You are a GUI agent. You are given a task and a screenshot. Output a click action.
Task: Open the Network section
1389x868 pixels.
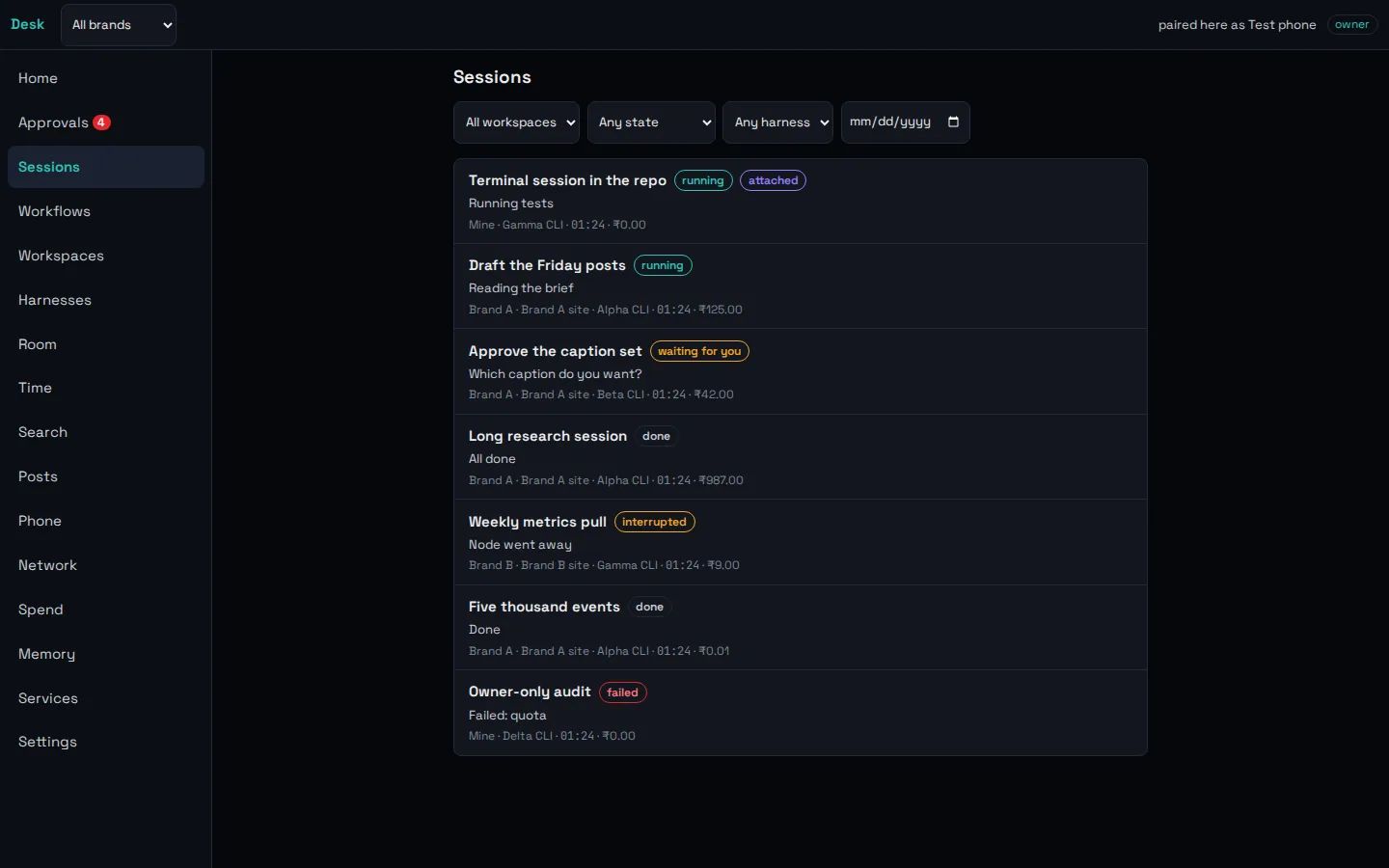(106, 565)
